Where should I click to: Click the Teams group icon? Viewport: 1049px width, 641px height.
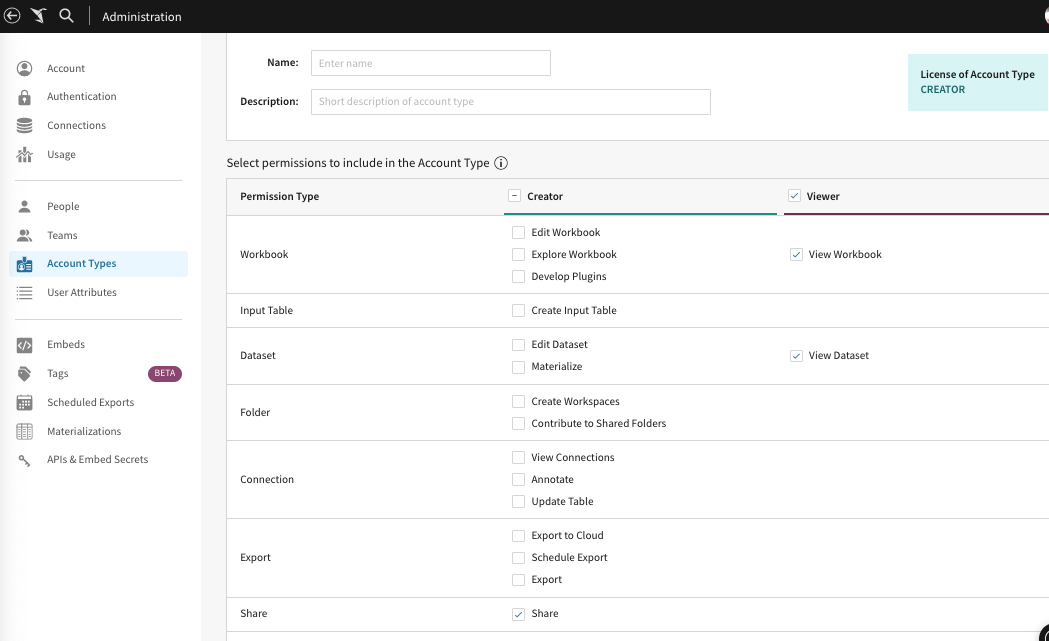(24, 236)
